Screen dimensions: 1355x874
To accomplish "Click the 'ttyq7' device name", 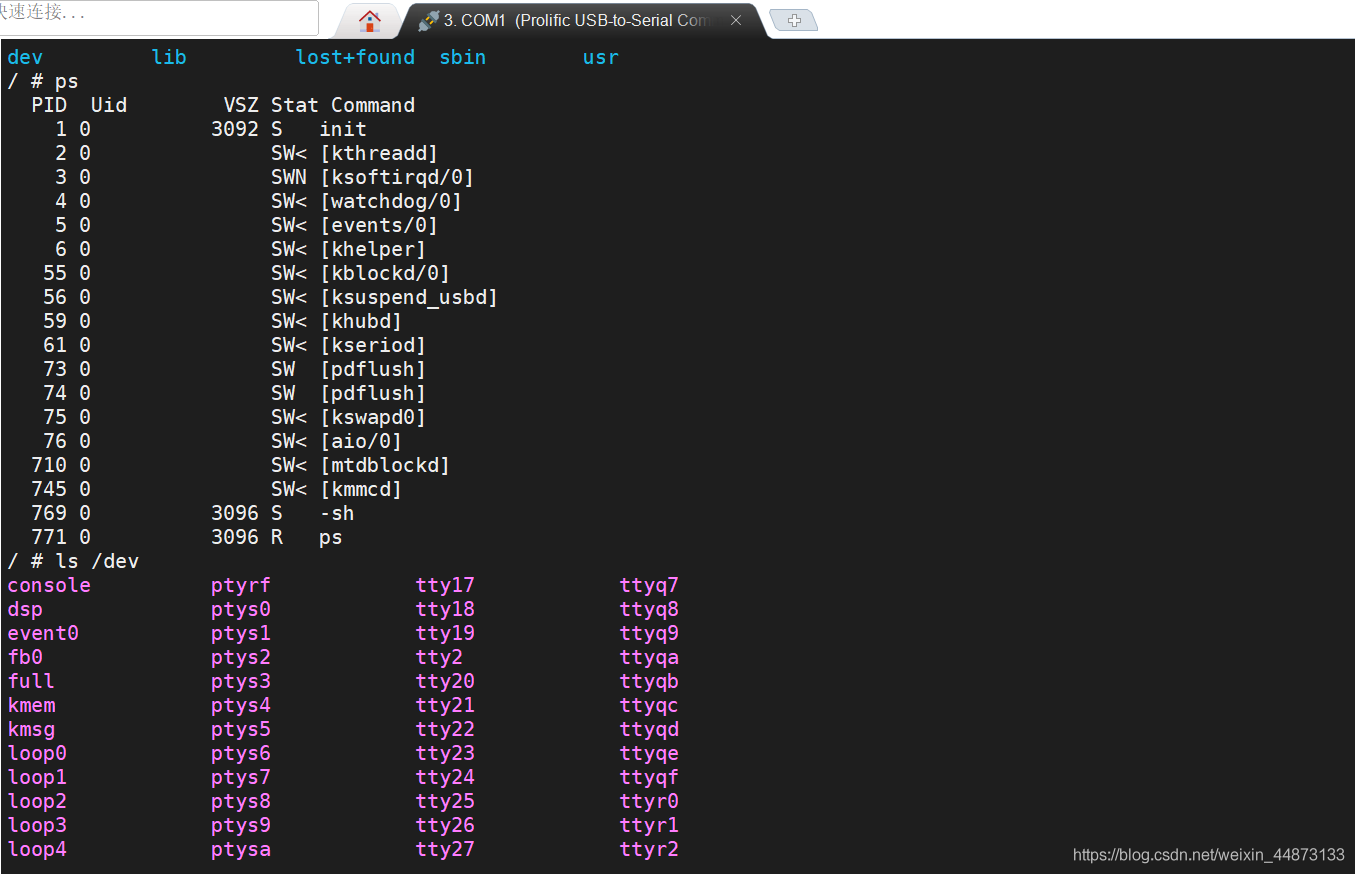I will tap(649, 585).
